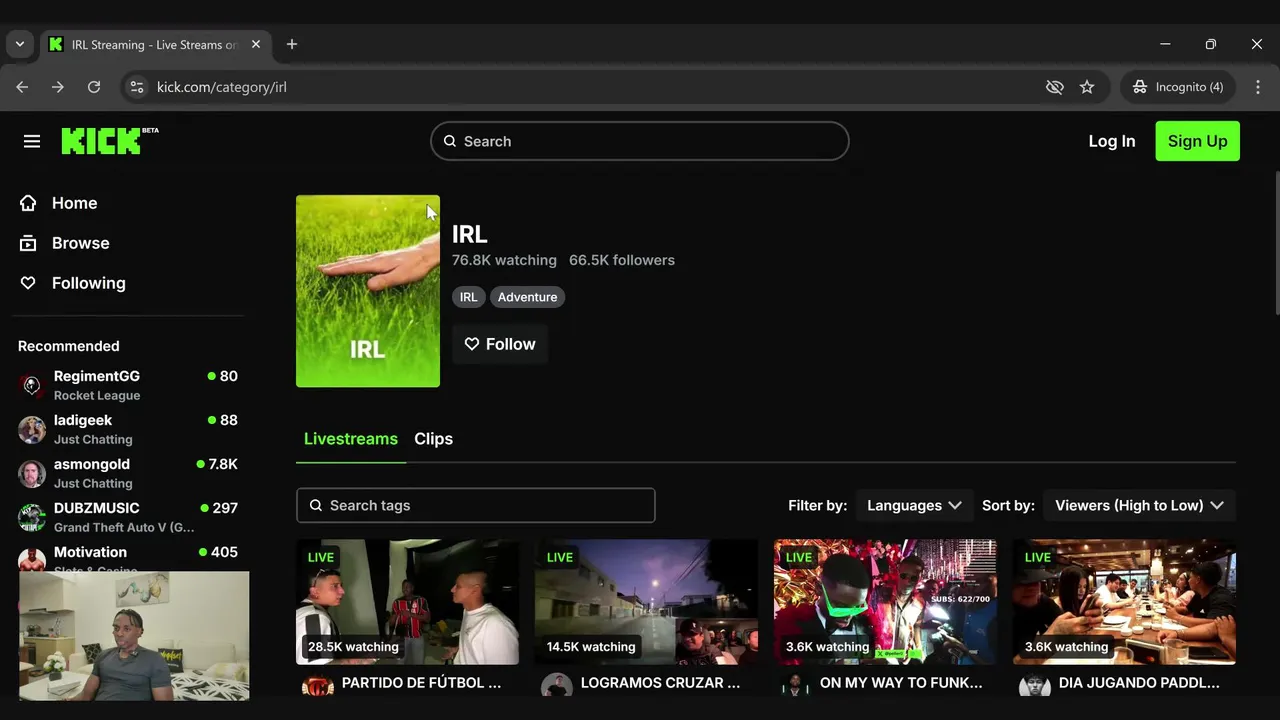
Task: Open ladigeek recommended channel
Action: pos(128,429)
